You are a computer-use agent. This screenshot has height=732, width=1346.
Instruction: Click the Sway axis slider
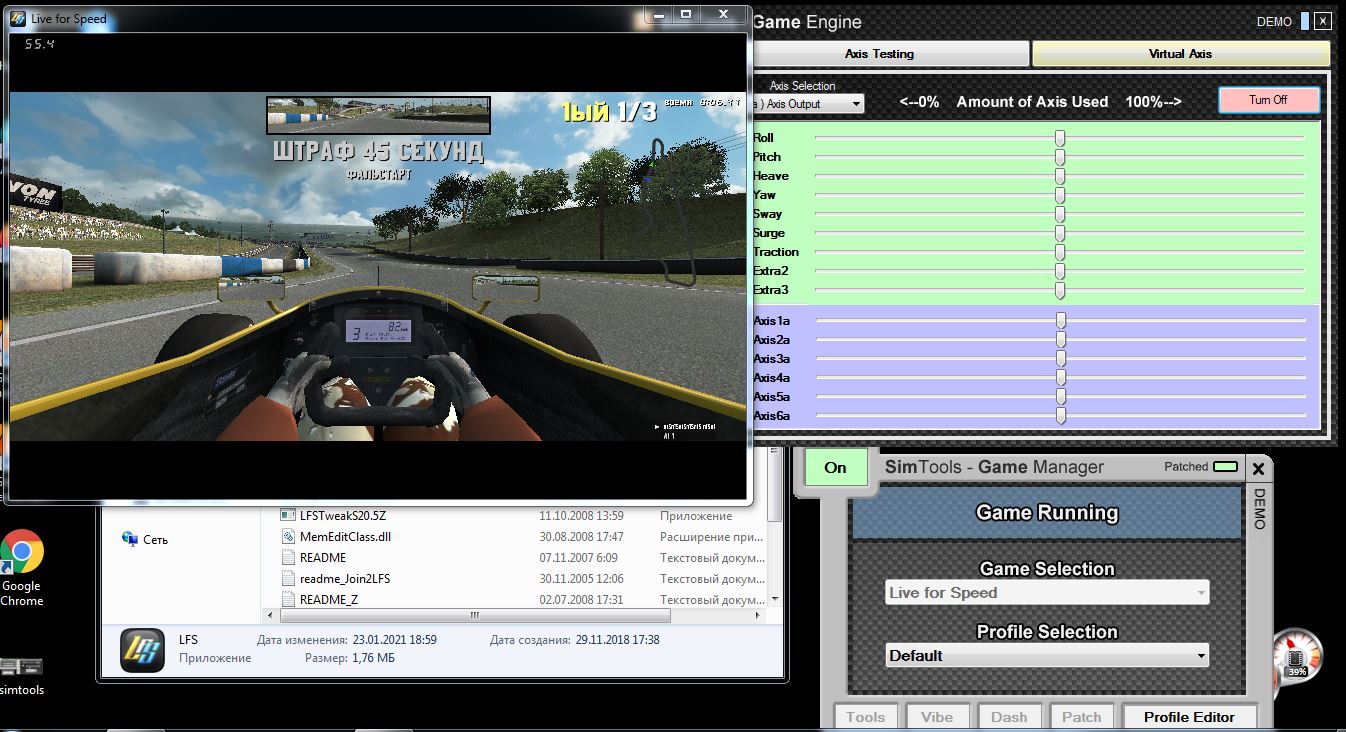pos(1060,214)
